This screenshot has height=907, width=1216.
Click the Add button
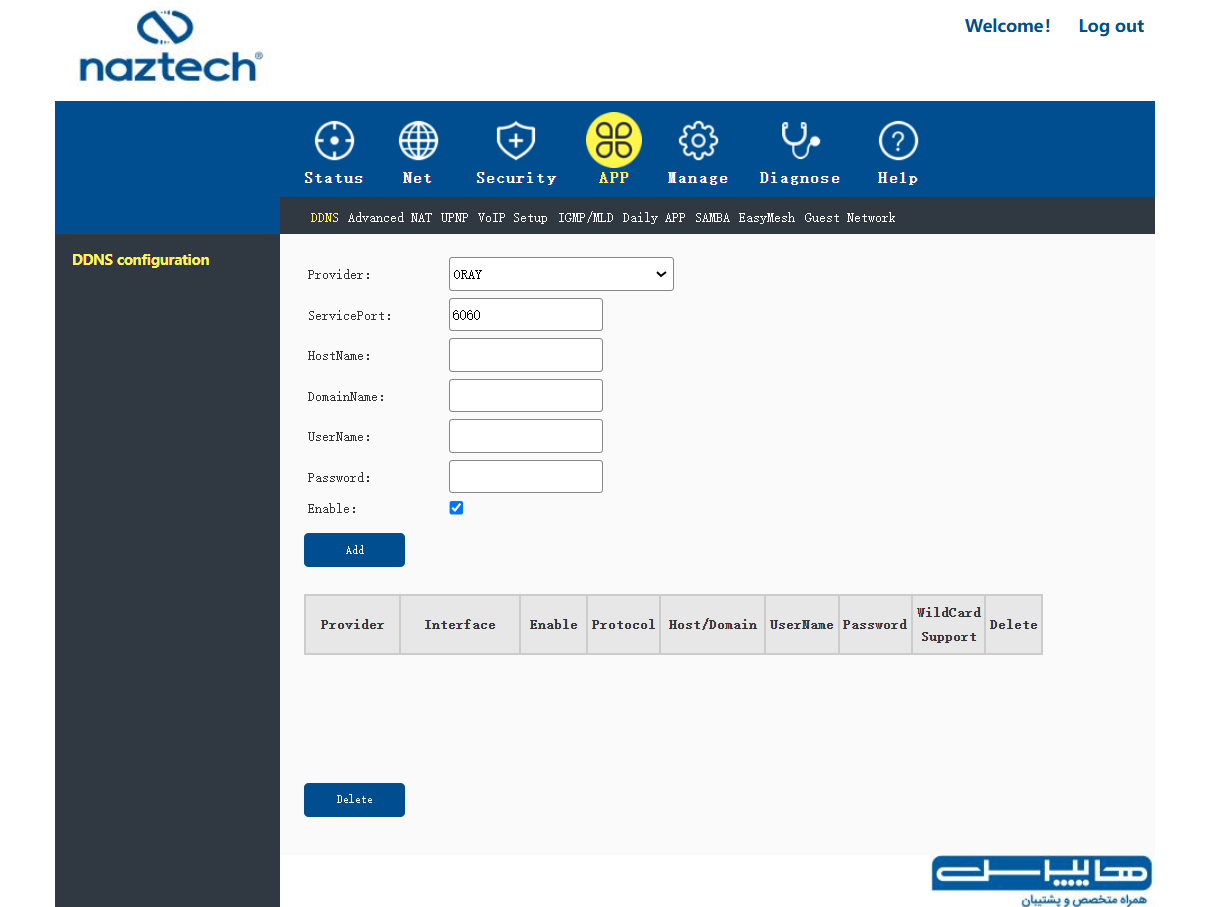pos(354,550)
